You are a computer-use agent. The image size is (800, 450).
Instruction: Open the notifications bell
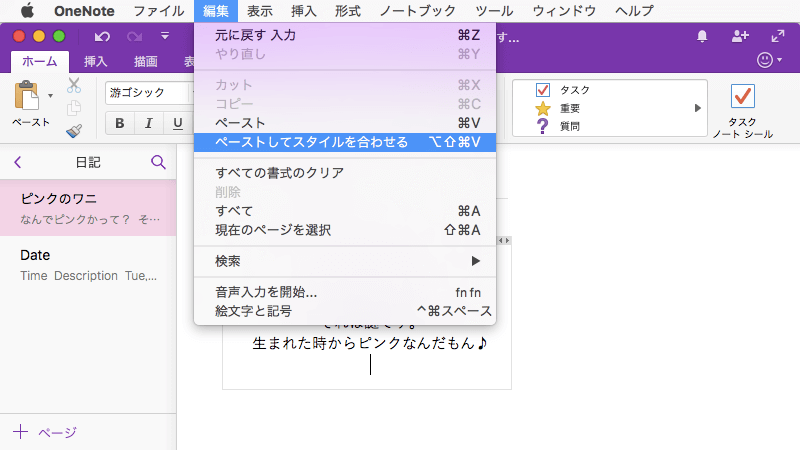point(702,36)
